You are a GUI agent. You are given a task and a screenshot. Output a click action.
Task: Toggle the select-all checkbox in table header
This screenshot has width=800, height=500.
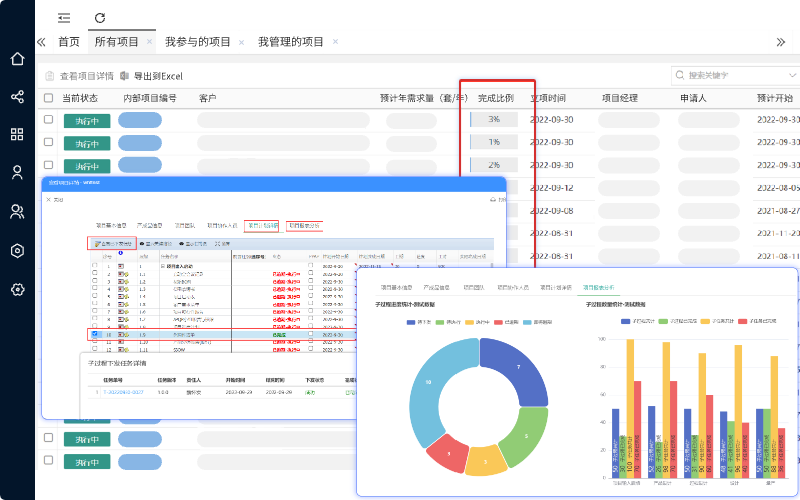(48, 98)
